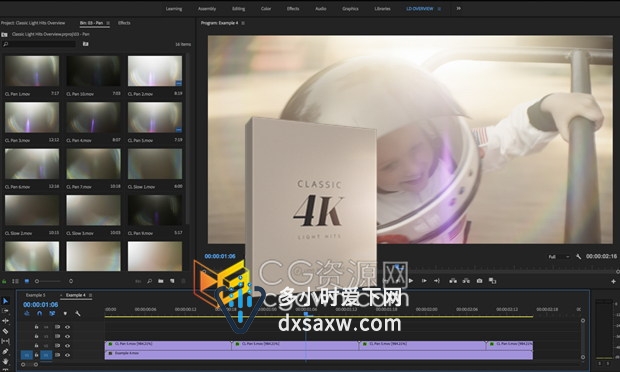Select the Pen tool

point(6,351)
